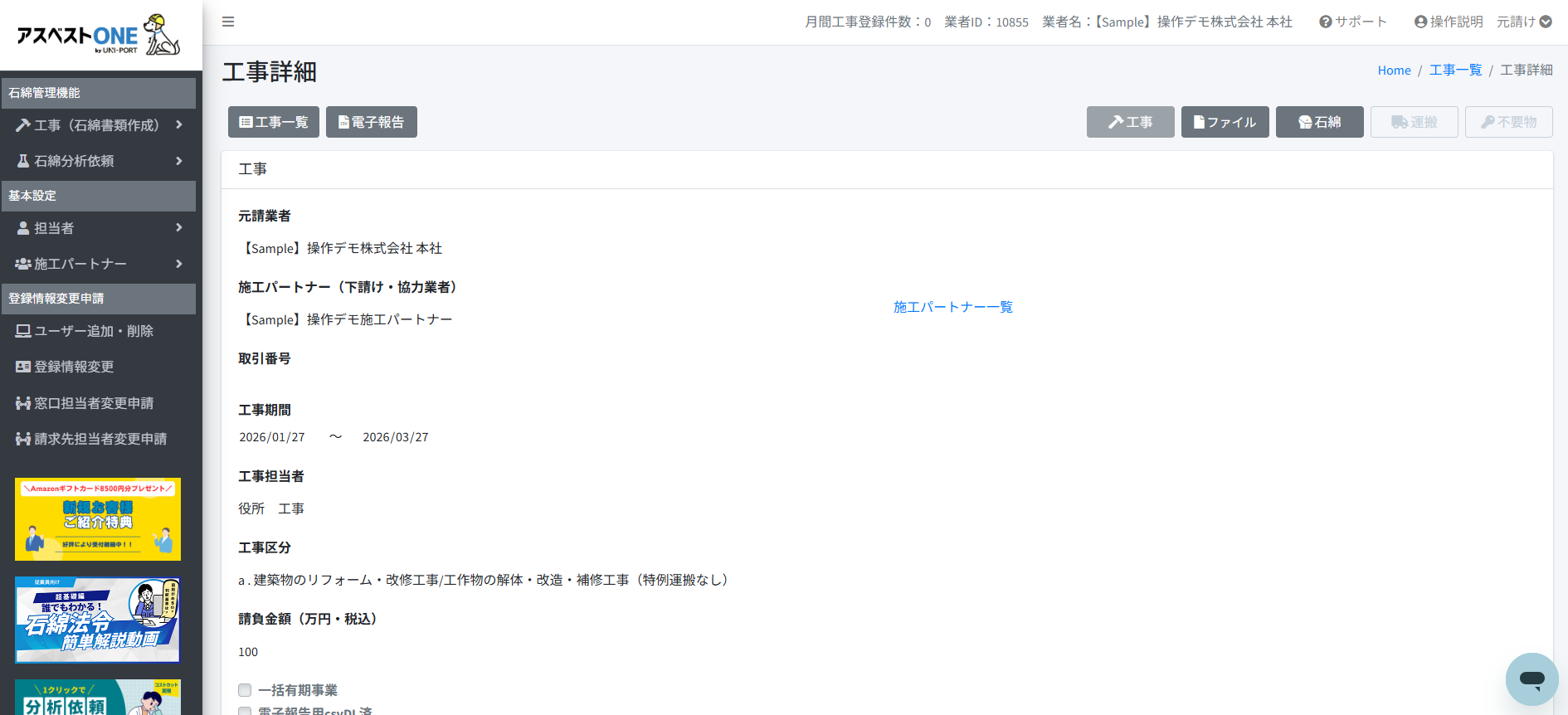The height and width of the screenshot is (715, 1568).
Task: Open the 元請け dropdown in header
Action: coord(1524,22)
